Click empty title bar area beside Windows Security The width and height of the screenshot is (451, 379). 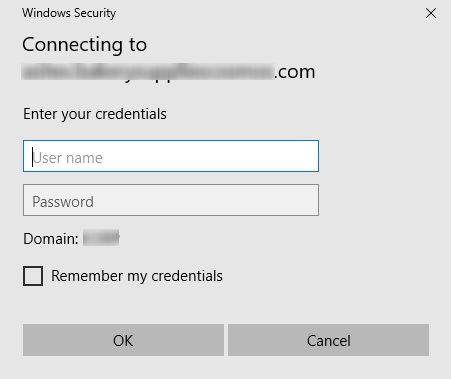tap(267, 13)
